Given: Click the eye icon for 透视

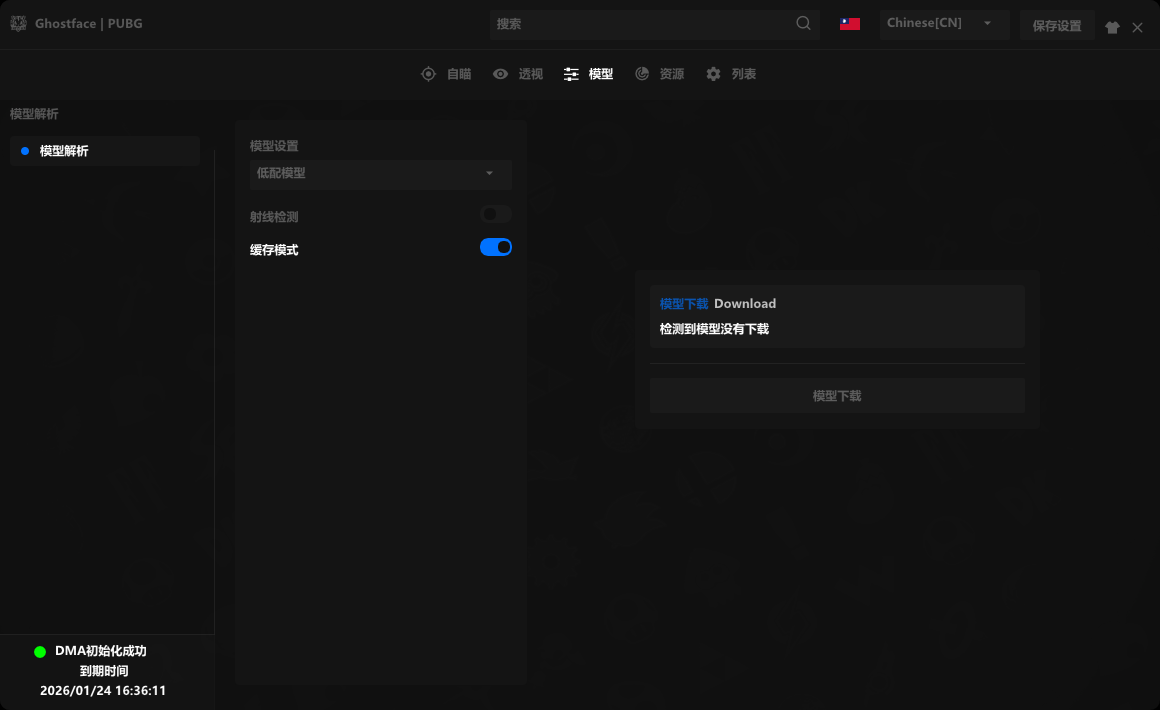Looking at the screenshot, I should pos(500,74).
